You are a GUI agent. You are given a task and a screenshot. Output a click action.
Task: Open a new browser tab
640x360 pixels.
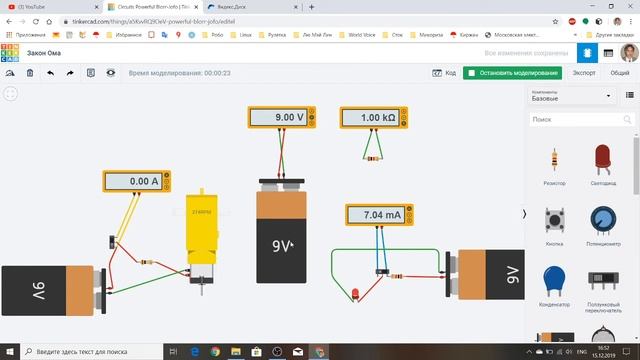(x=311, y=7)
